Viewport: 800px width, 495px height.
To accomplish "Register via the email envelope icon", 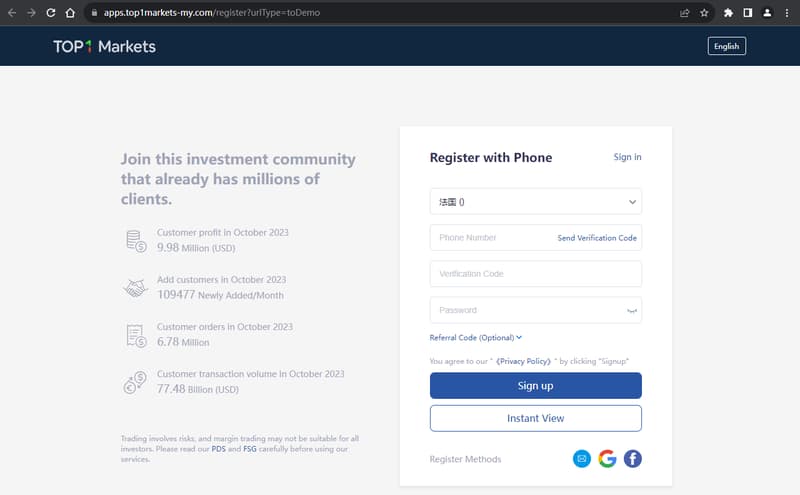I will pos(582,459).
